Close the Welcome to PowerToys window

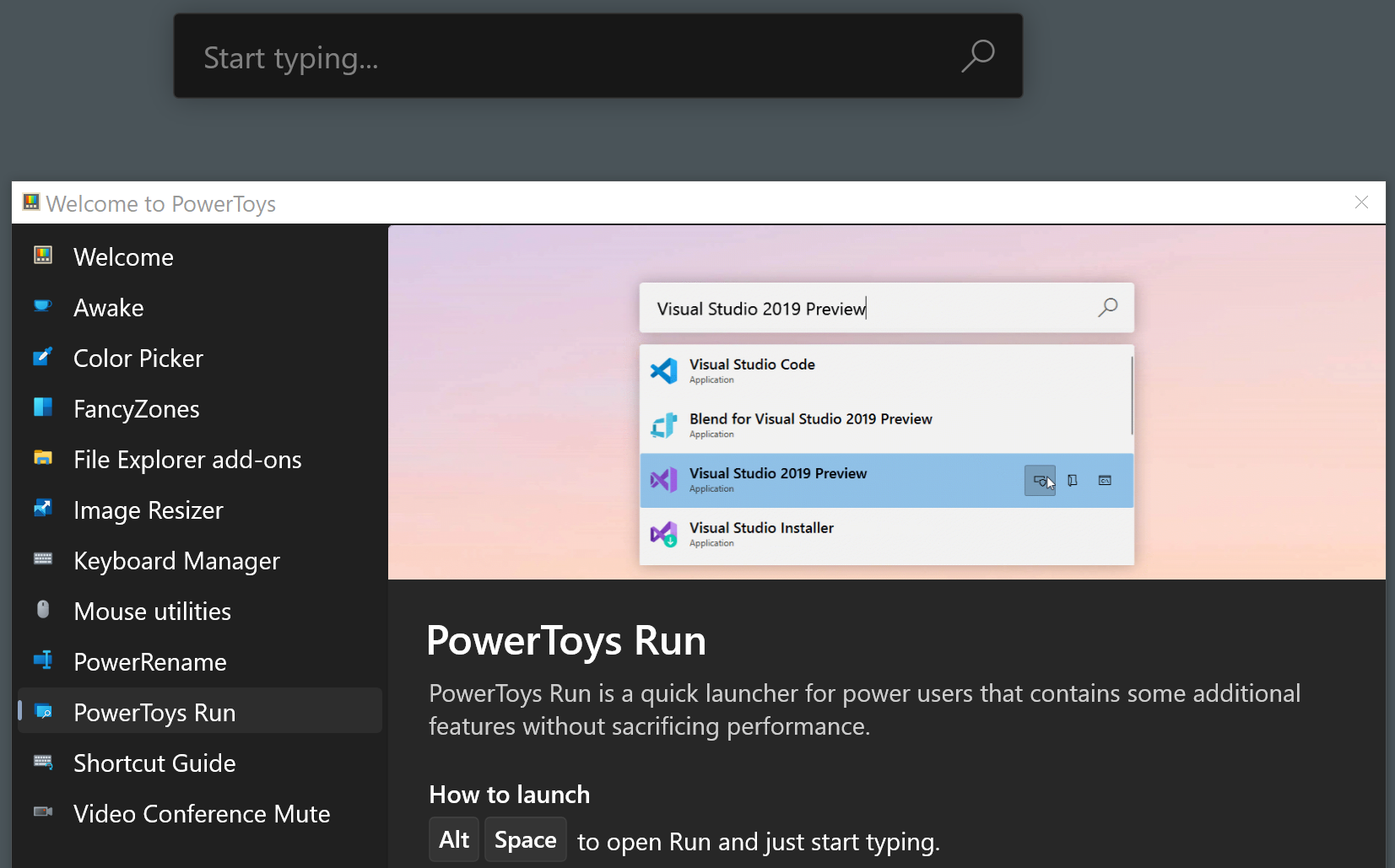1361,202
